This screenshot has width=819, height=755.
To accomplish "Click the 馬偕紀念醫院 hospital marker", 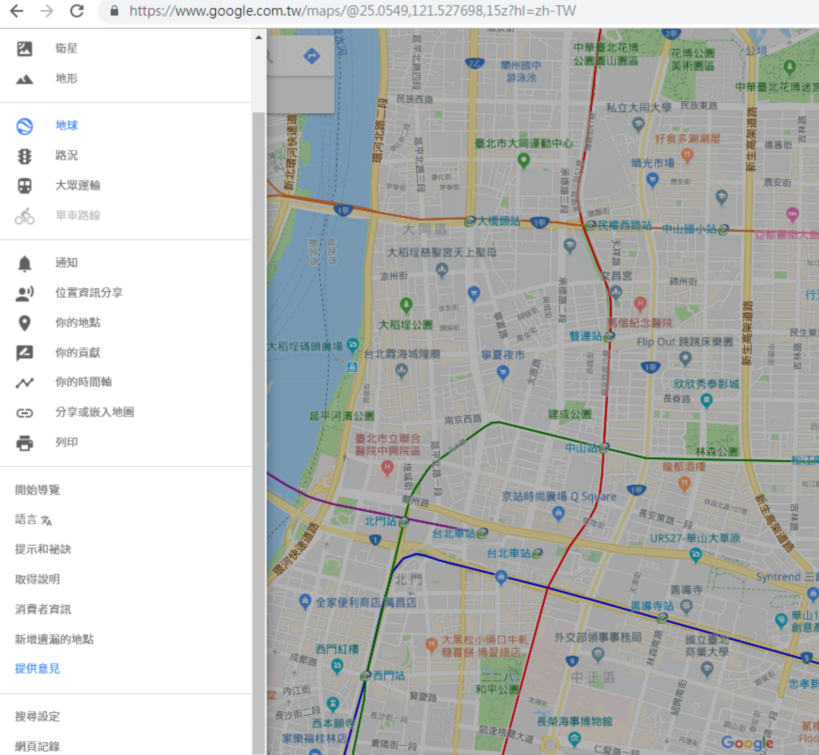I will pyautogui.click(x=640, y=303).
